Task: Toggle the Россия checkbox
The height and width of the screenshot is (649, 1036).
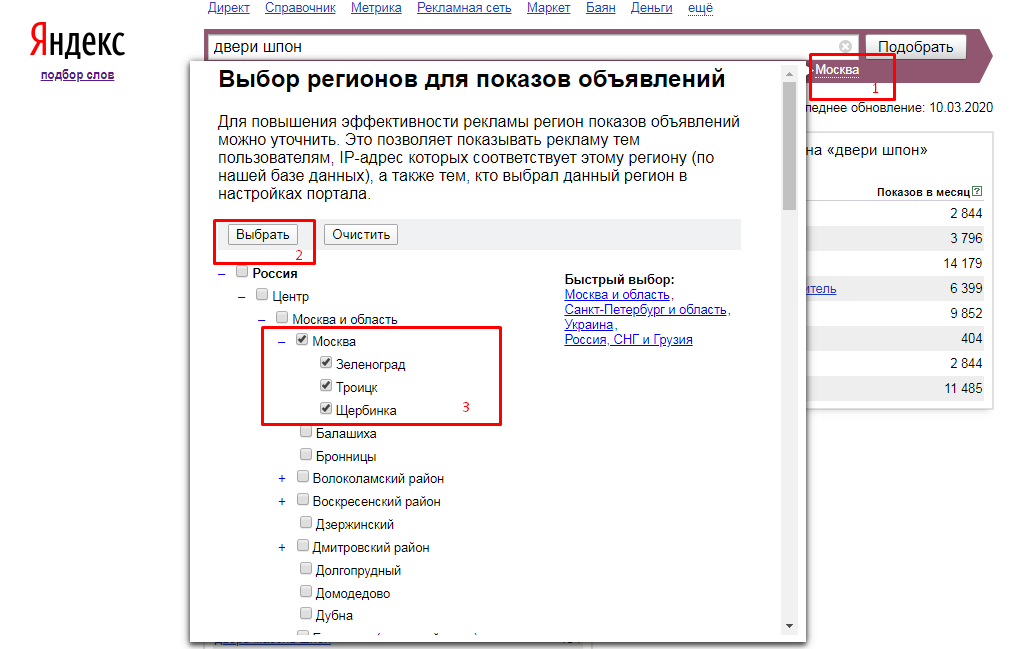Action: click(x=242, y=272)
